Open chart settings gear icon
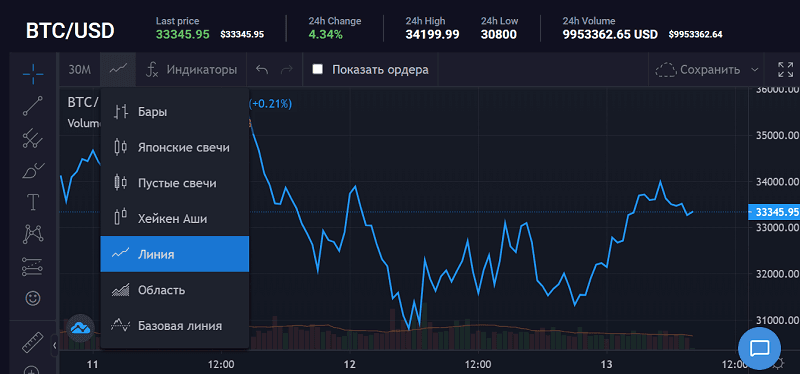The width and height of the screenshot is (800, 374). pos(779,363)
